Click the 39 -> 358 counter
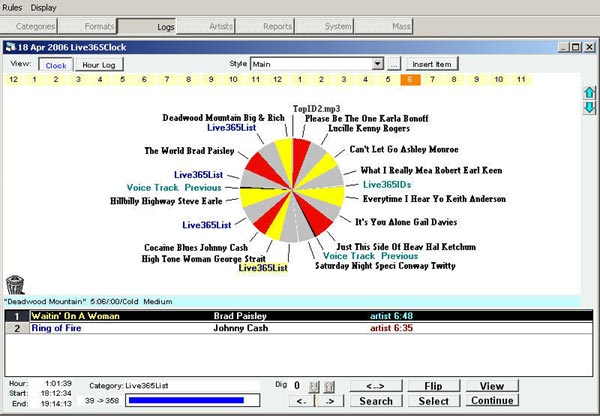 102,400
